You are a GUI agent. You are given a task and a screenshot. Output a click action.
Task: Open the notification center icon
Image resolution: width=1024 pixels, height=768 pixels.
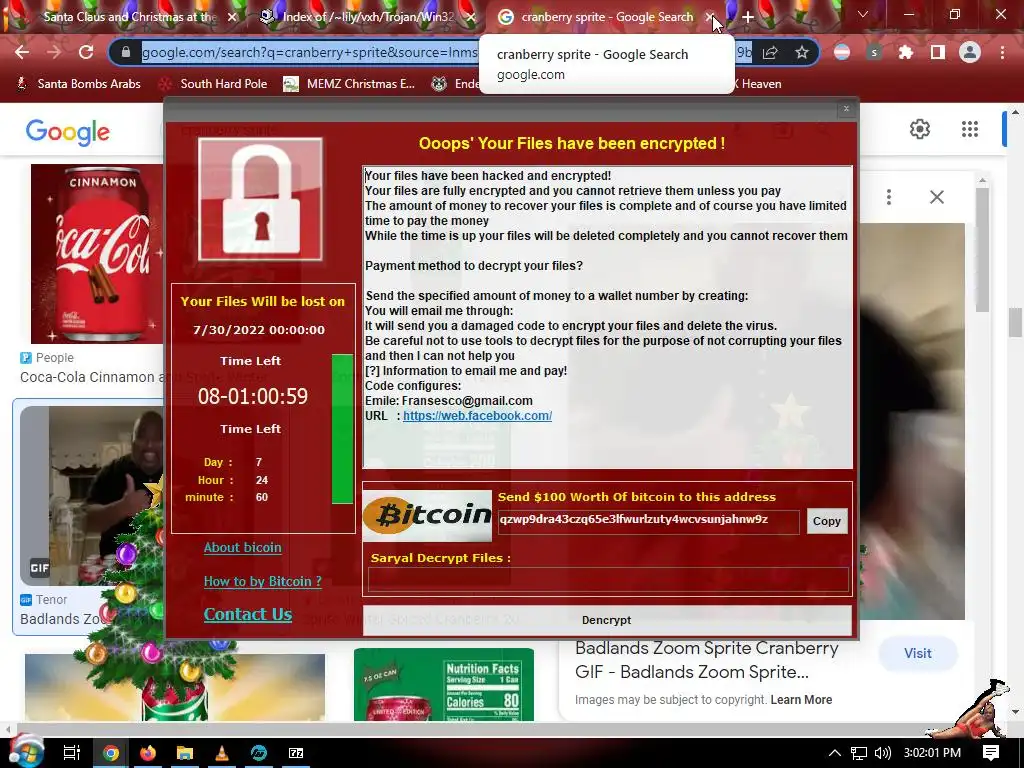coord(991,753)
